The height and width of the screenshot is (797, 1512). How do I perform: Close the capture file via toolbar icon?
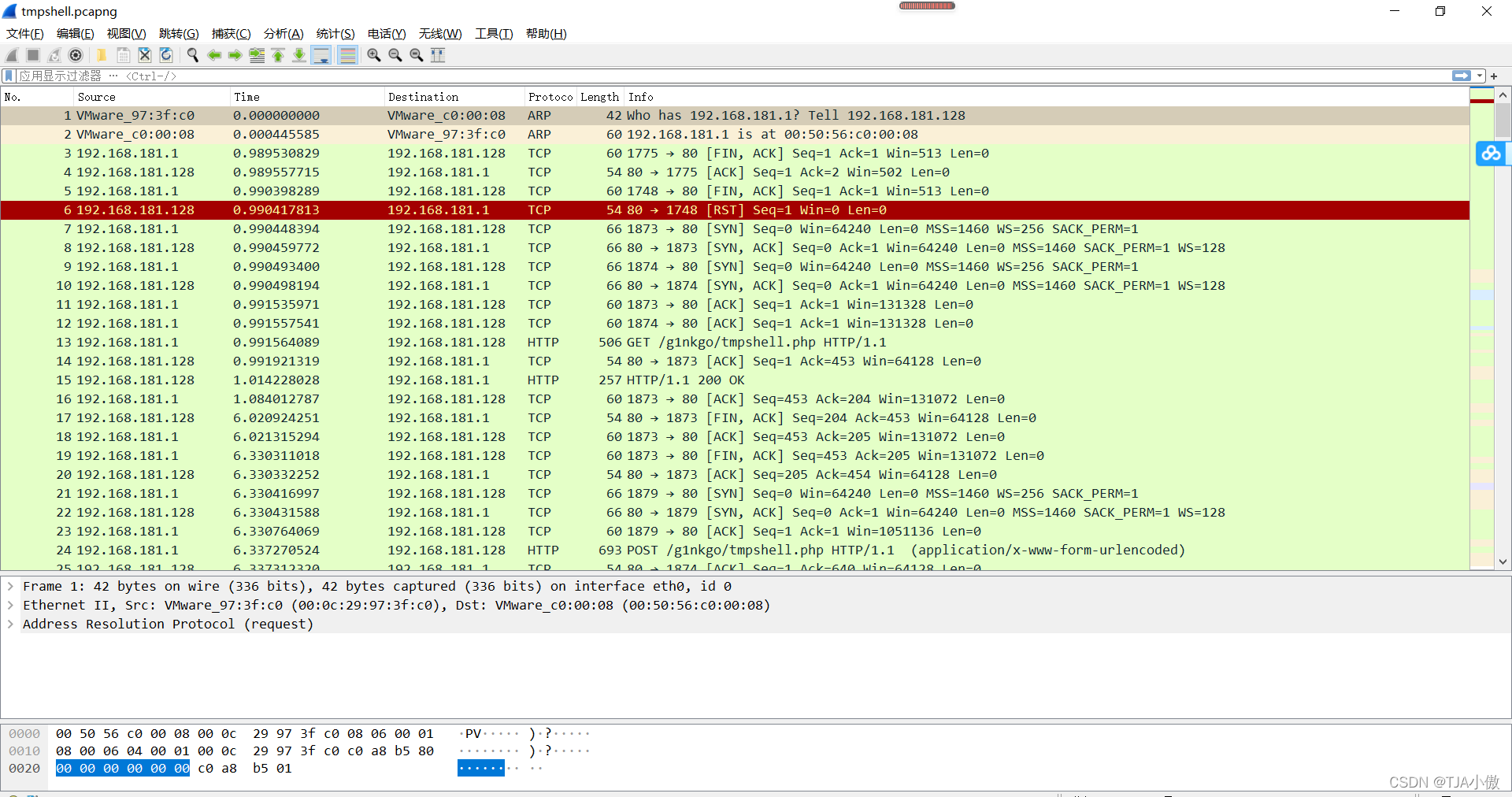(144, 55)
